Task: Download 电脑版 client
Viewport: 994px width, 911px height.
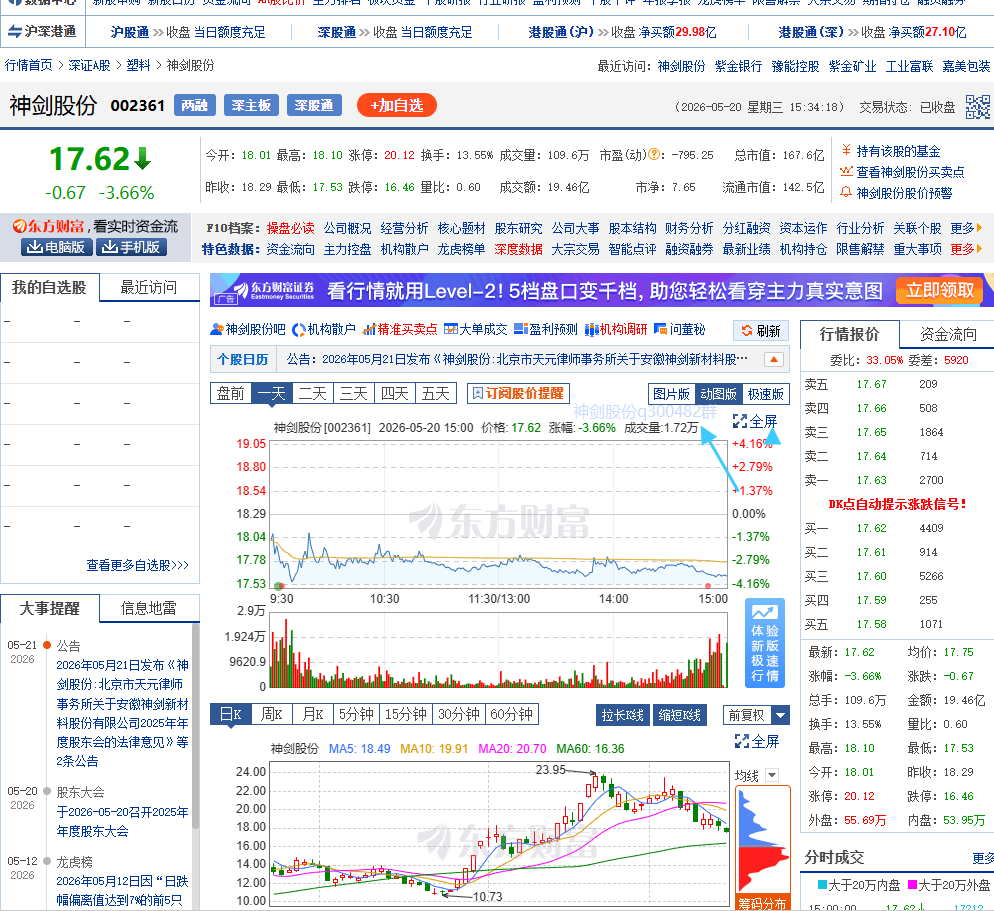Action: tap(56, 247)
